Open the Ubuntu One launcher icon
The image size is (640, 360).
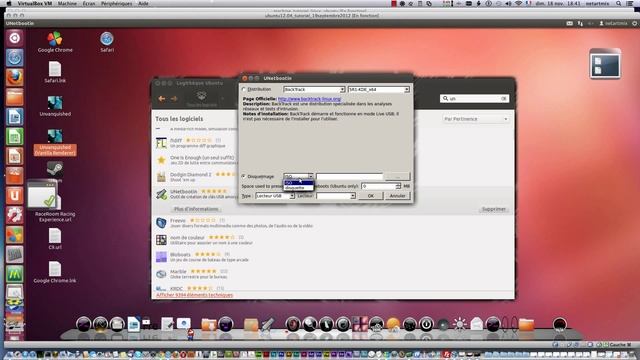click(14, 195)
